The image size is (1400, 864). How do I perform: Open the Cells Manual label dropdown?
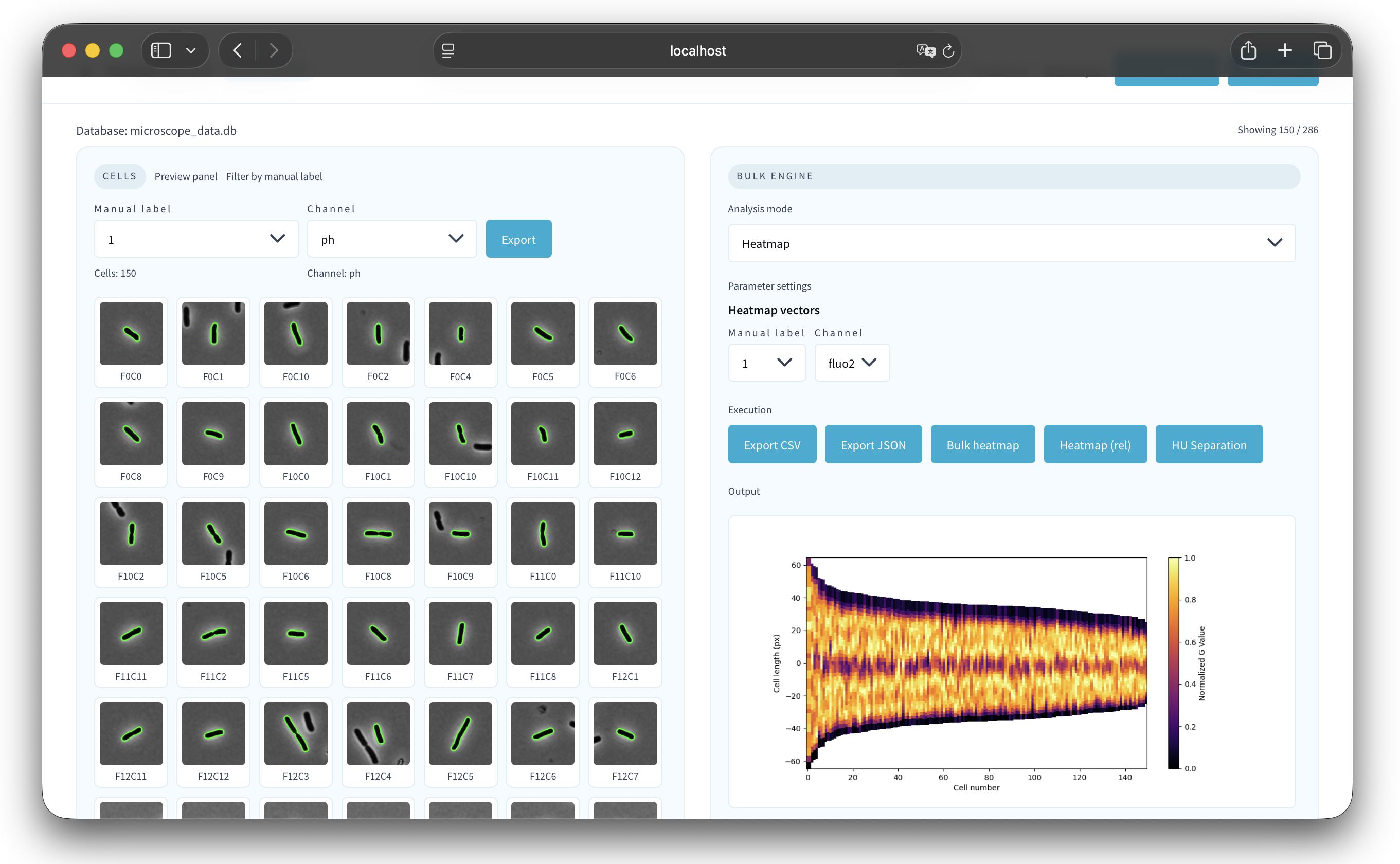(x=196, y=239)
